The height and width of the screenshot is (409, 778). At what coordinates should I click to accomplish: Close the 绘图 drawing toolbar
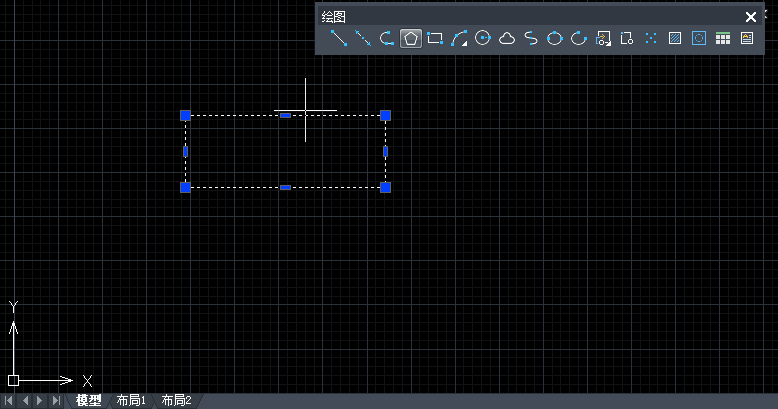tap(751, 16)
